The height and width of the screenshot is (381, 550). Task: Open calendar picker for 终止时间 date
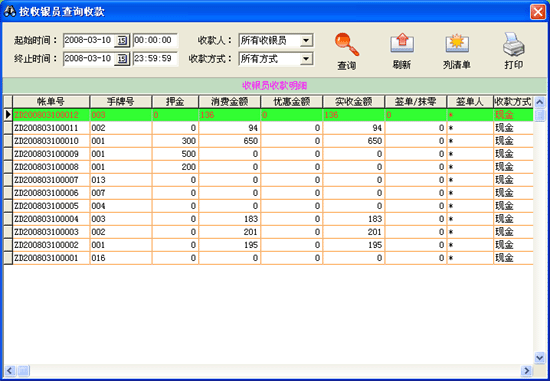[122, 59]
